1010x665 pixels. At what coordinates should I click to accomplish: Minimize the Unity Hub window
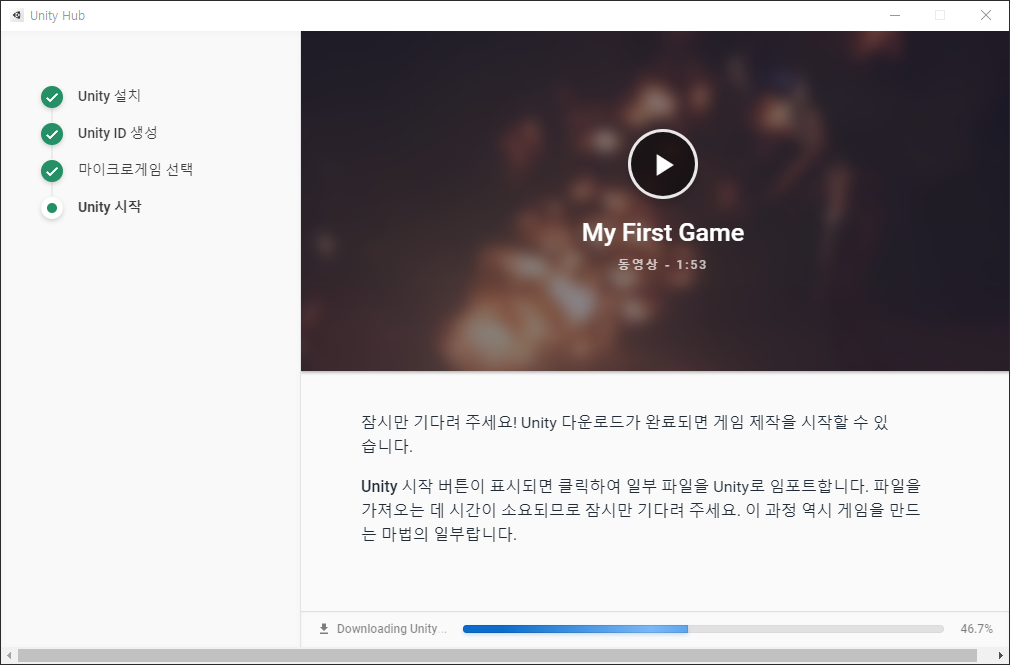click(895, 15)
